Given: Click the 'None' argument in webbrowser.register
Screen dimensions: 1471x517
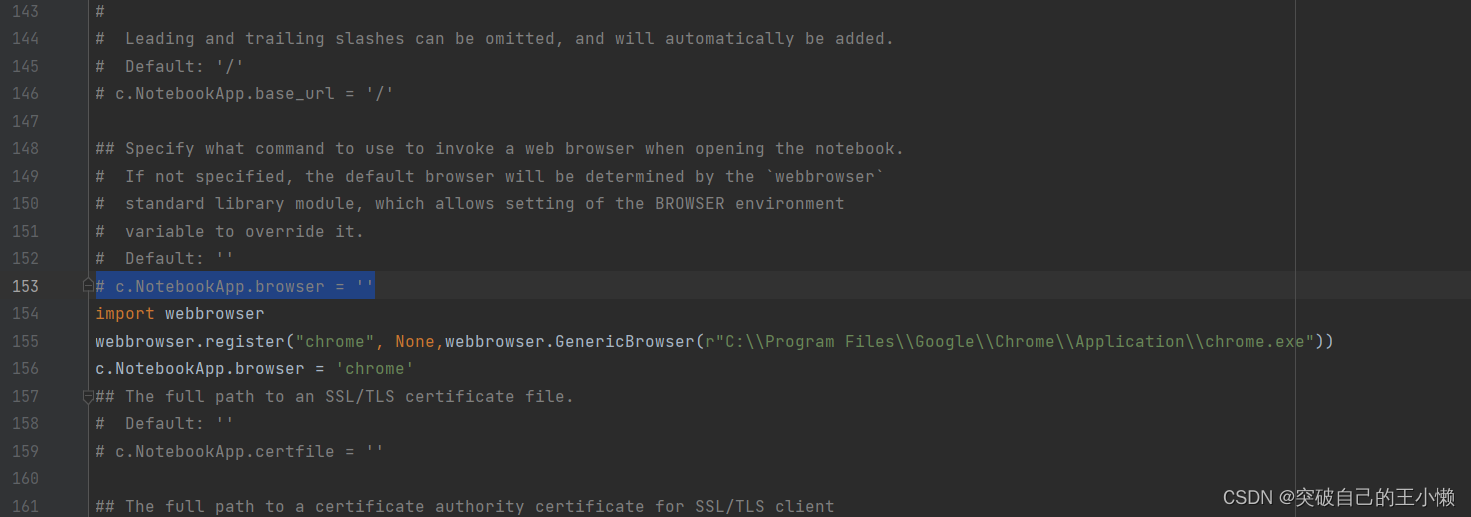Looking at the screenshot, I should (x=414, y=342).
